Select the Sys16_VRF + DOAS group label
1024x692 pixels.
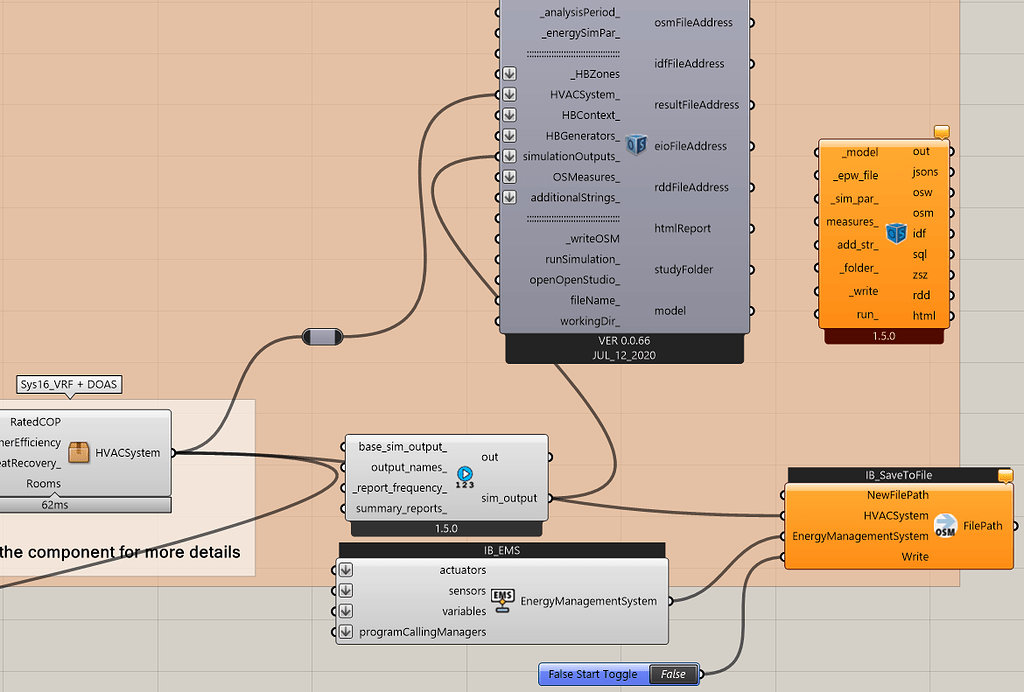pyautogui.click(x=68, y=384)
